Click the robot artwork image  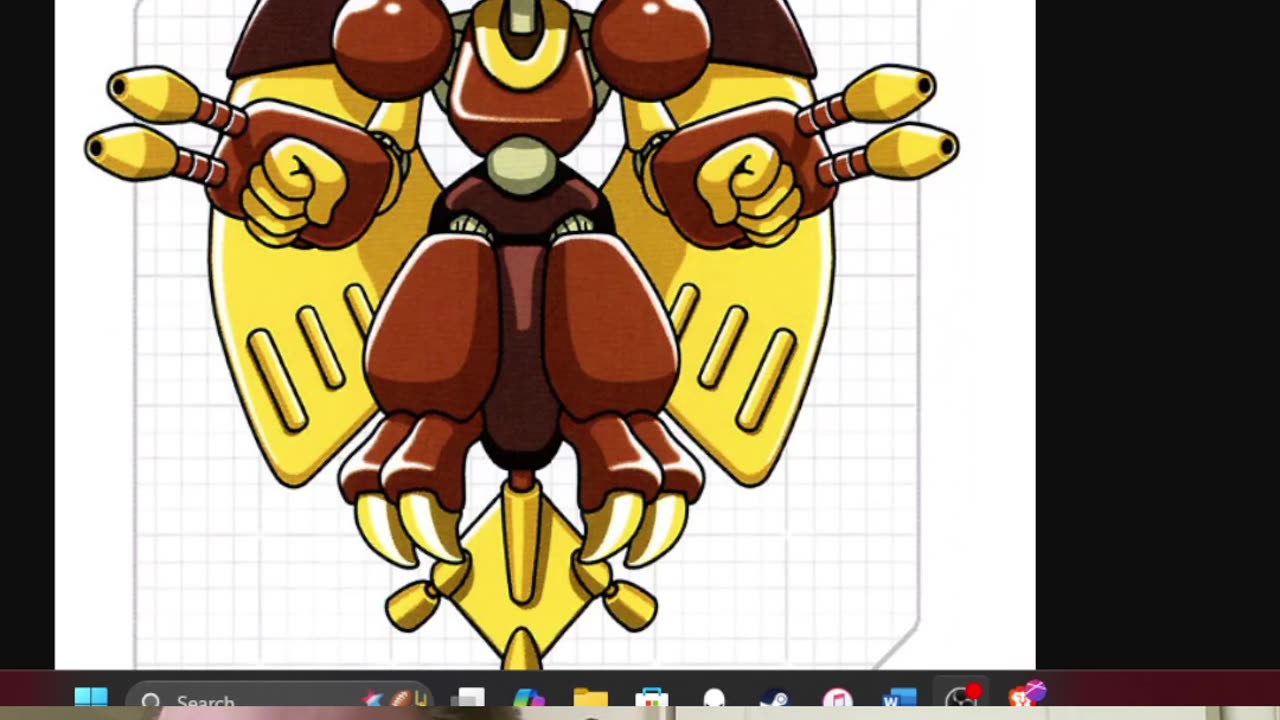coord(522,334)
